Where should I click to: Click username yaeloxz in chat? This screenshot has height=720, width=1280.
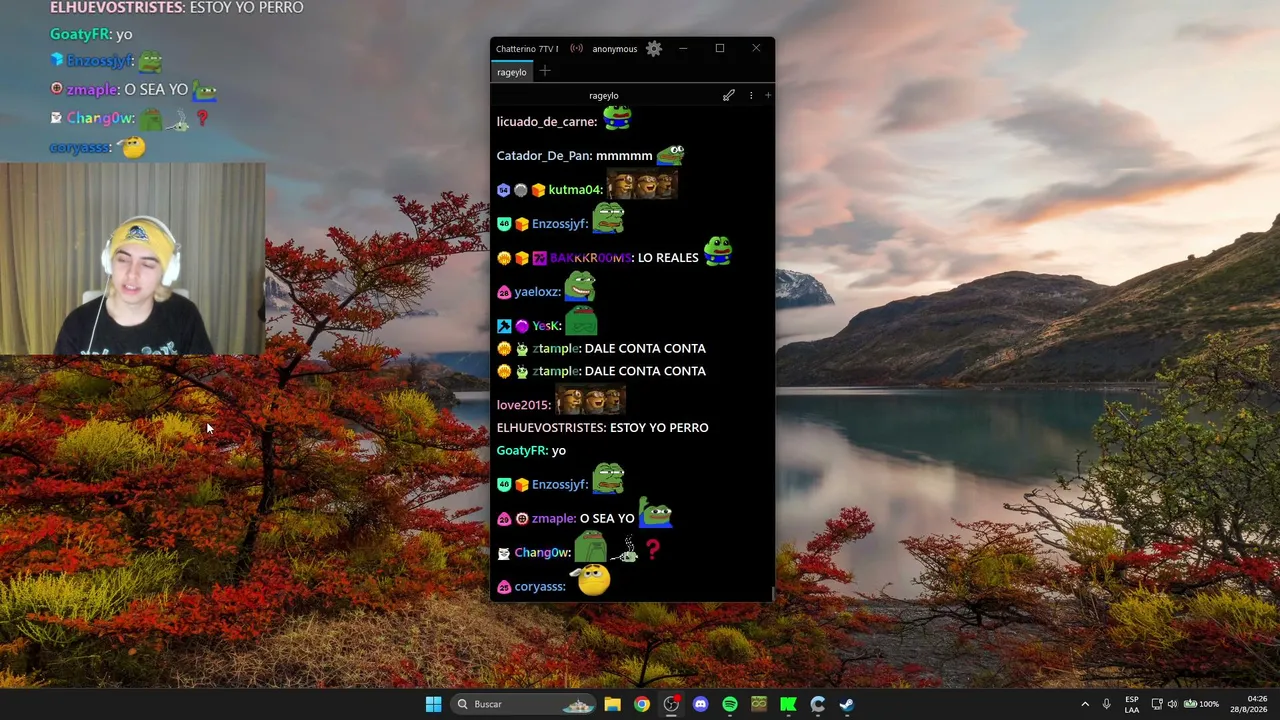click(537, 292)
